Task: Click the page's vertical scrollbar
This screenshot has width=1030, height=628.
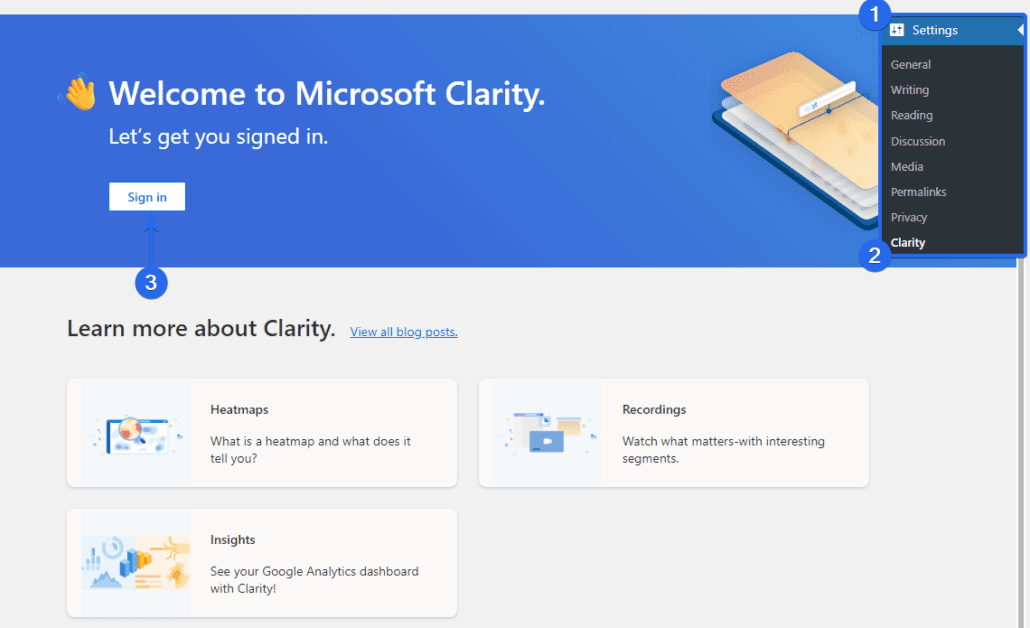Action: [x=1021, y=443]
